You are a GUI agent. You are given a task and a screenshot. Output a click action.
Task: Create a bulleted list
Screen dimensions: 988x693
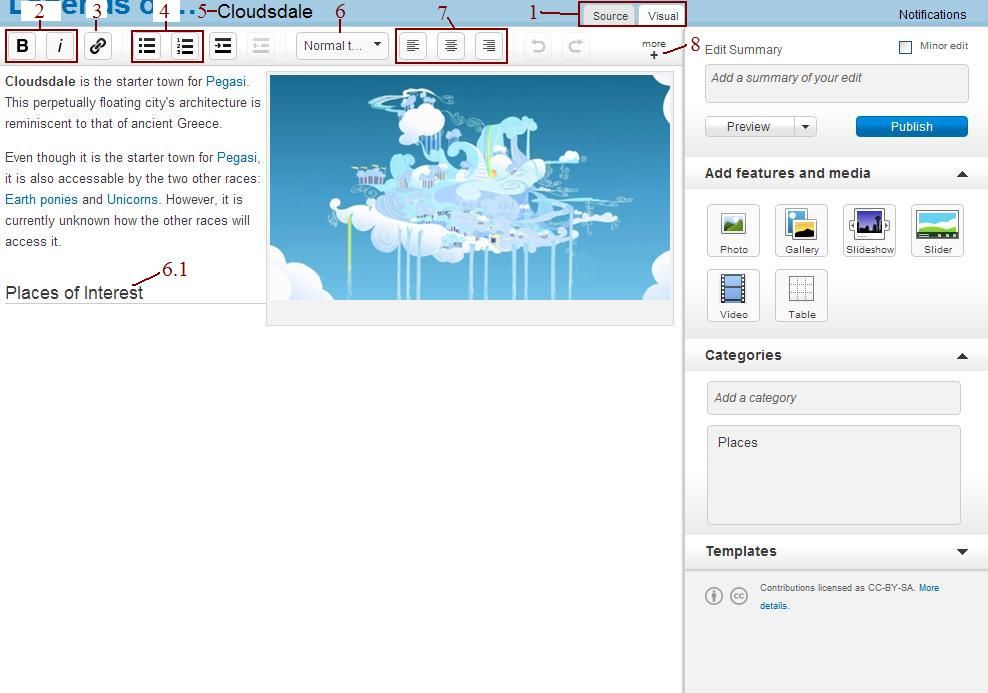click(x=147, y=46)
